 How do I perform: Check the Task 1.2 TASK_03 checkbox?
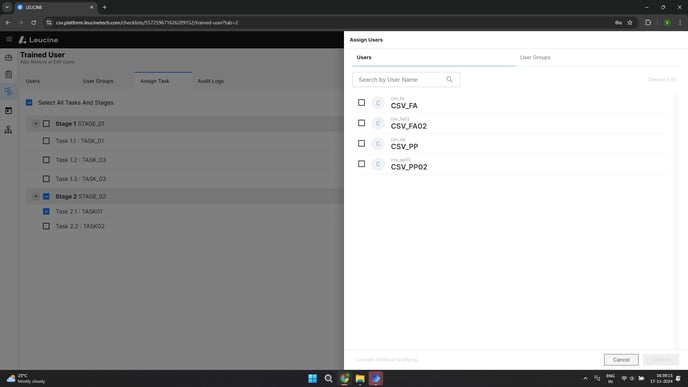pos(46,160)
